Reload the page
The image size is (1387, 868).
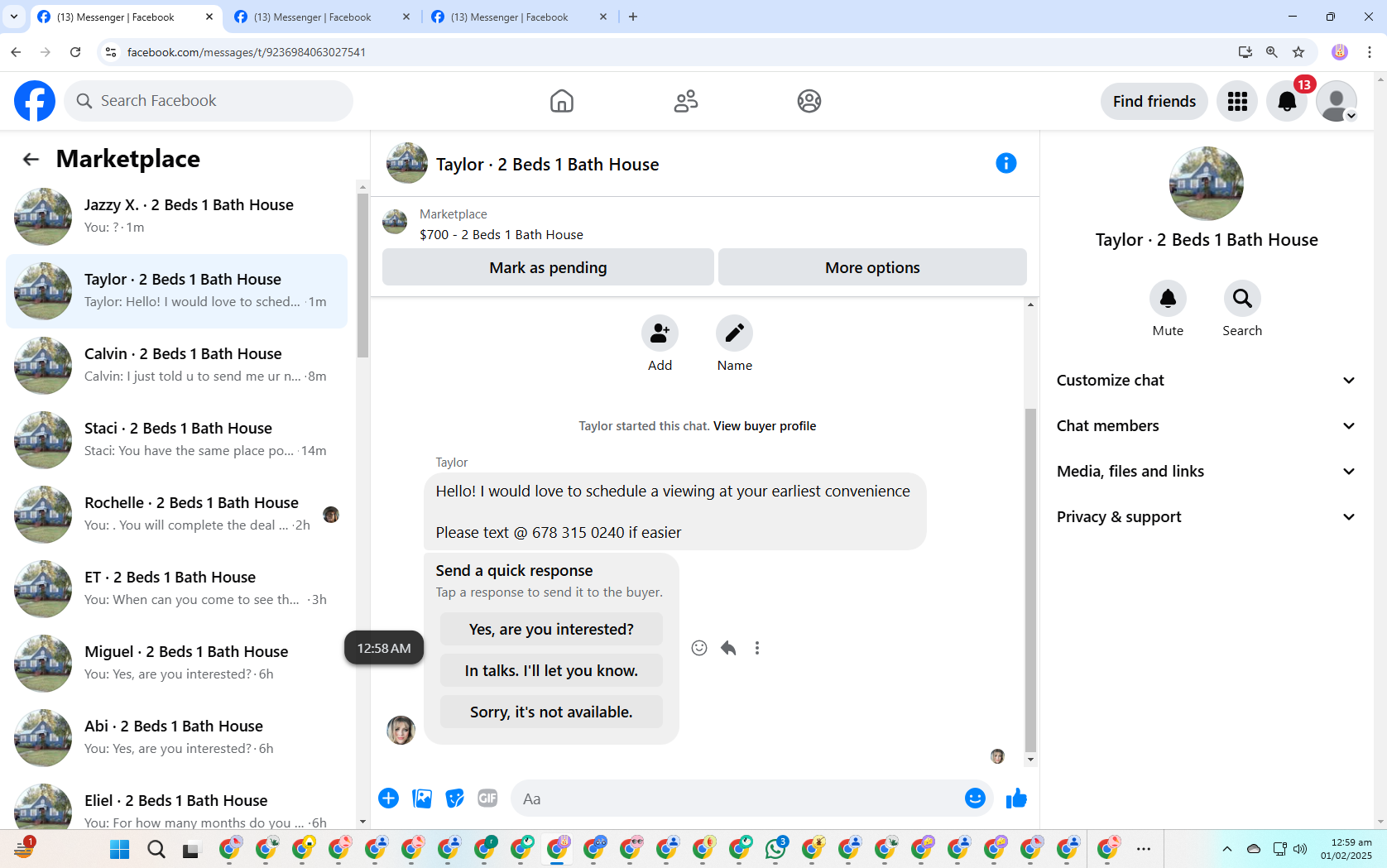75,52
